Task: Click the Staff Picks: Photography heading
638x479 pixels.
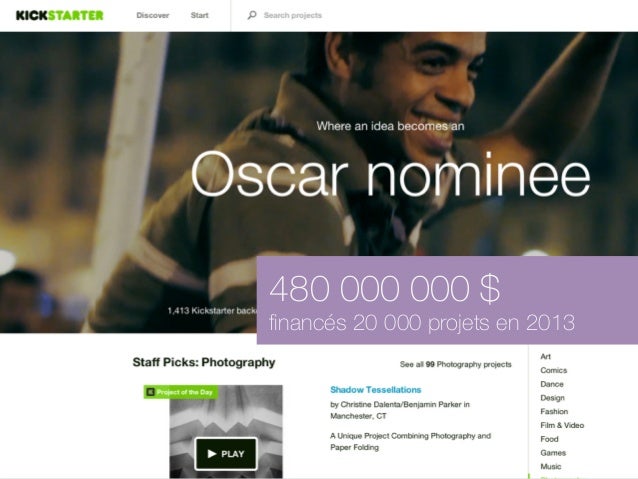Action: [204, 362]
